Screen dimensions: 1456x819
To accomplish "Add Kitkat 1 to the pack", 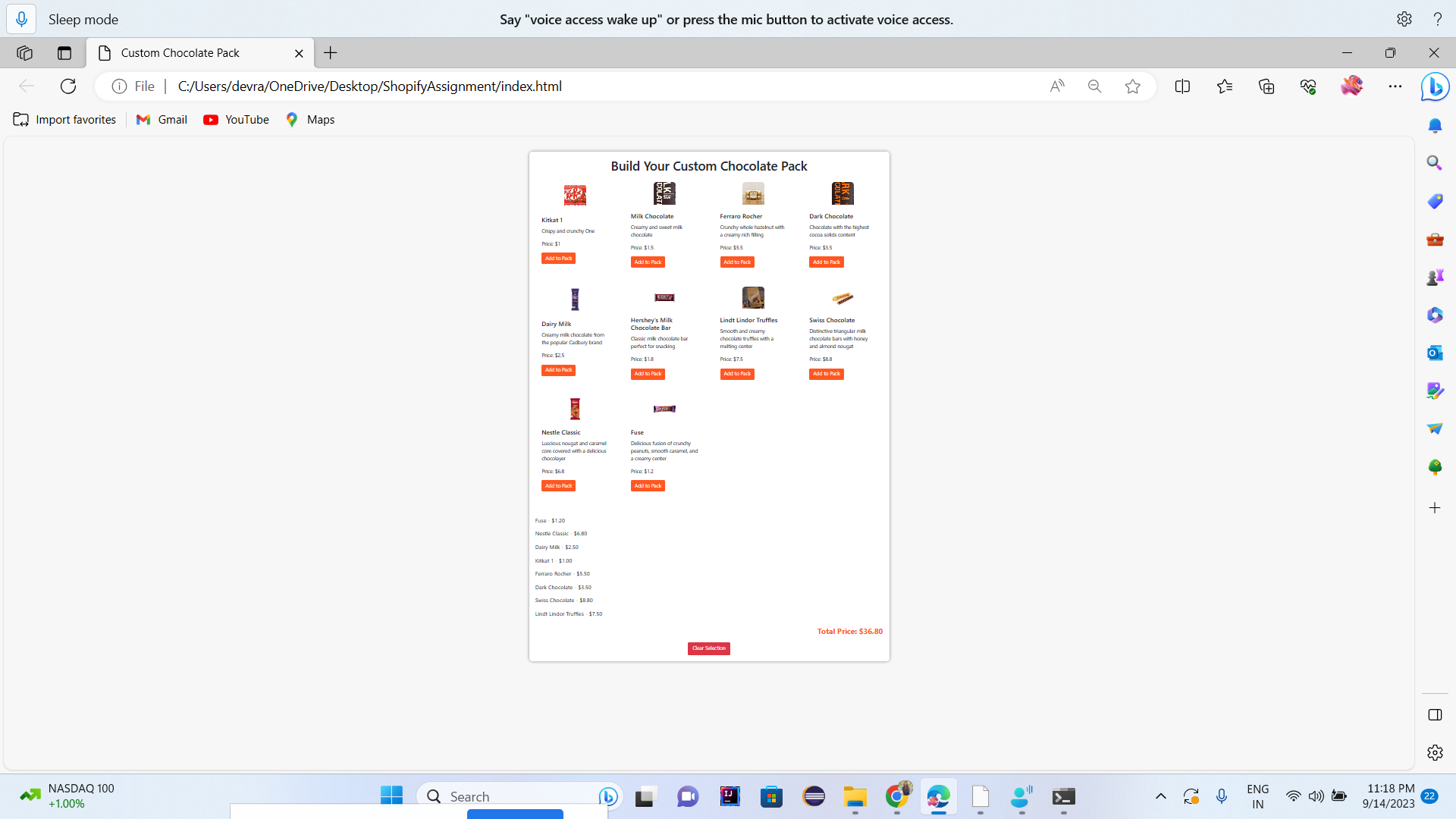I will pyautogui.click(x=557, y=258).
